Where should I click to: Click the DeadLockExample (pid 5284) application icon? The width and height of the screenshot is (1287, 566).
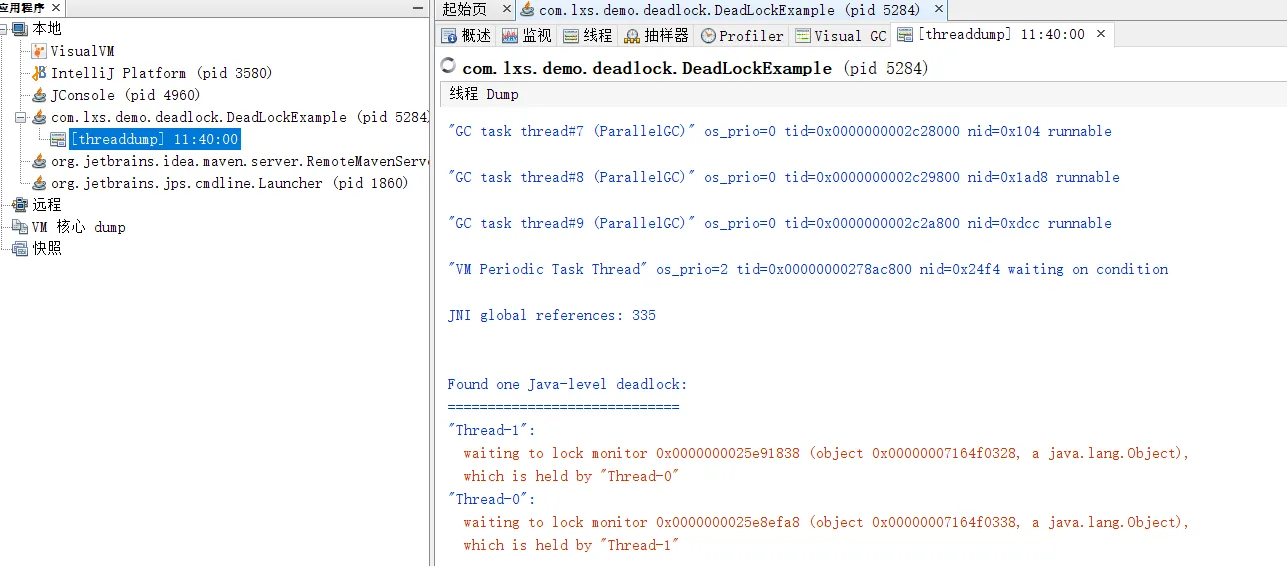click(39, 117)
